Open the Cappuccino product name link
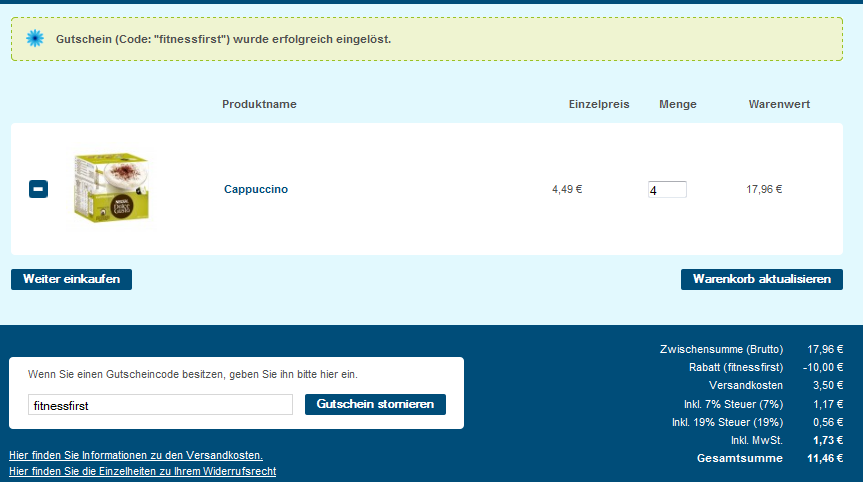The height and width of the screenshot is (482, 866). 256,189
